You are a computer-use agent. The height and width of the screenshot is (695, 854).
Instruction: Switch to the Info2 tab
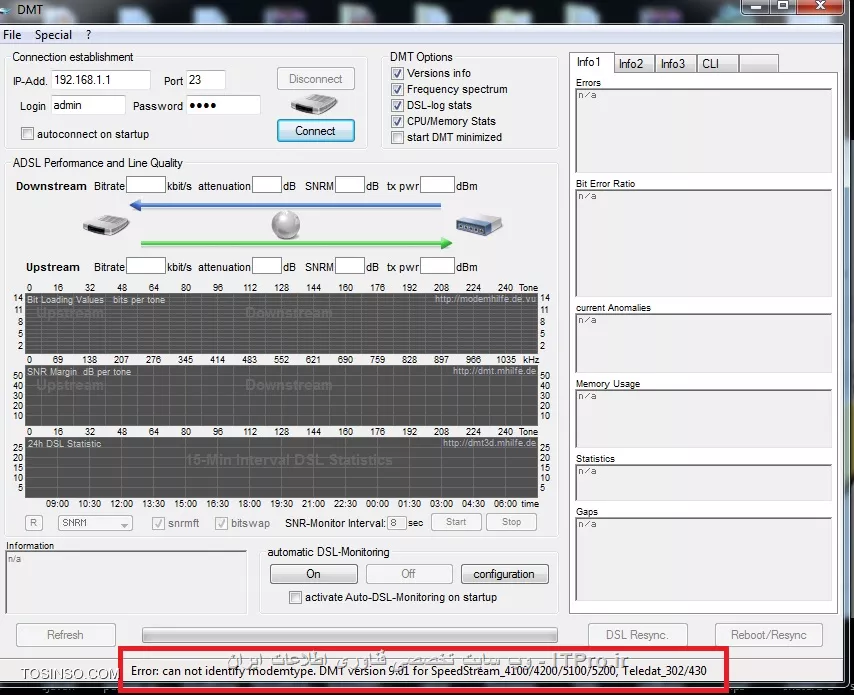pos(634,64)
